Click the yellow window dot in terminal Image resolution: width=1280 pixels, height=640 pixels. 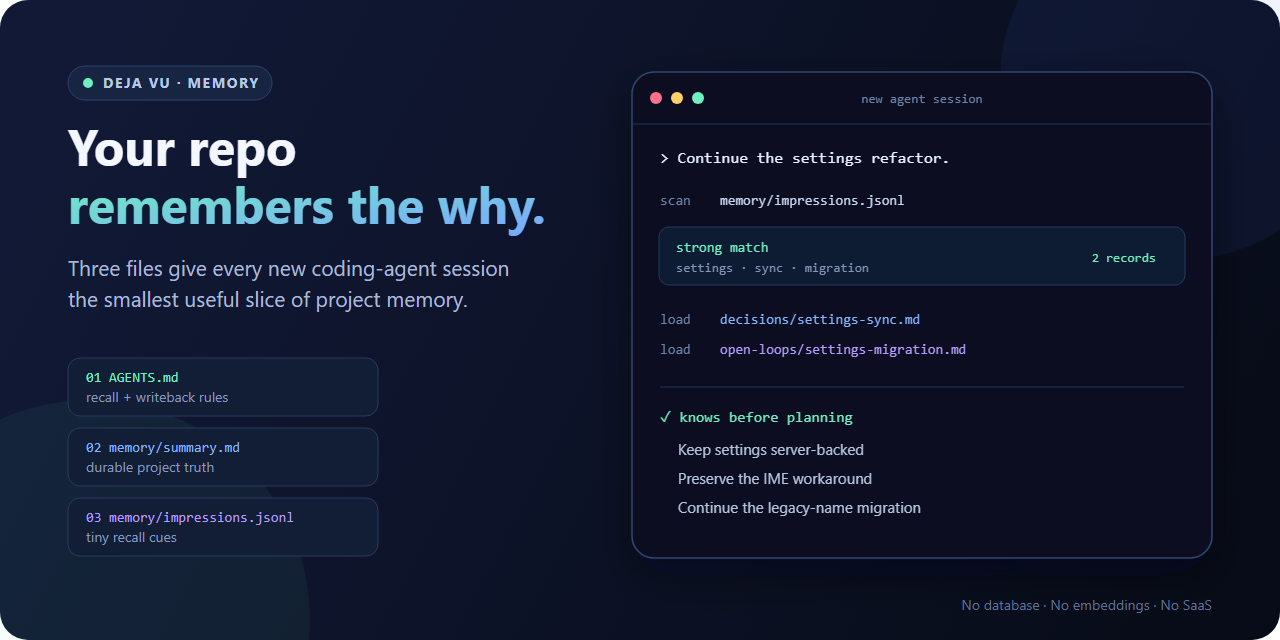pyautogui.click(x=677, y=98)
